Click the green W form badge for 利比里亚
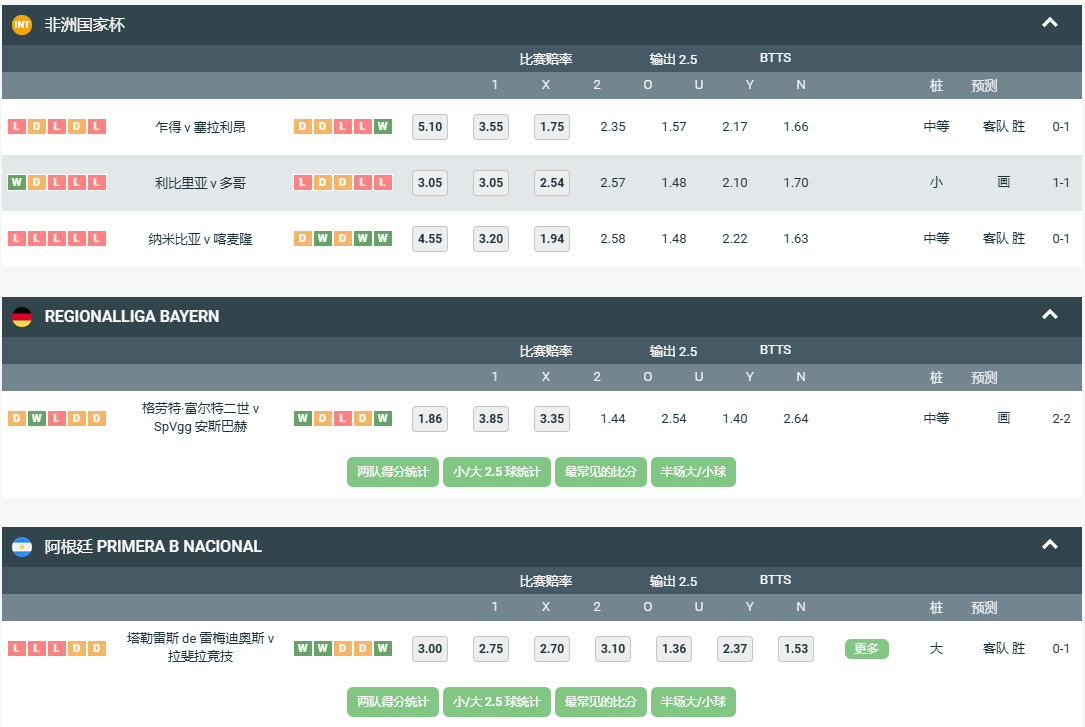 16,183
